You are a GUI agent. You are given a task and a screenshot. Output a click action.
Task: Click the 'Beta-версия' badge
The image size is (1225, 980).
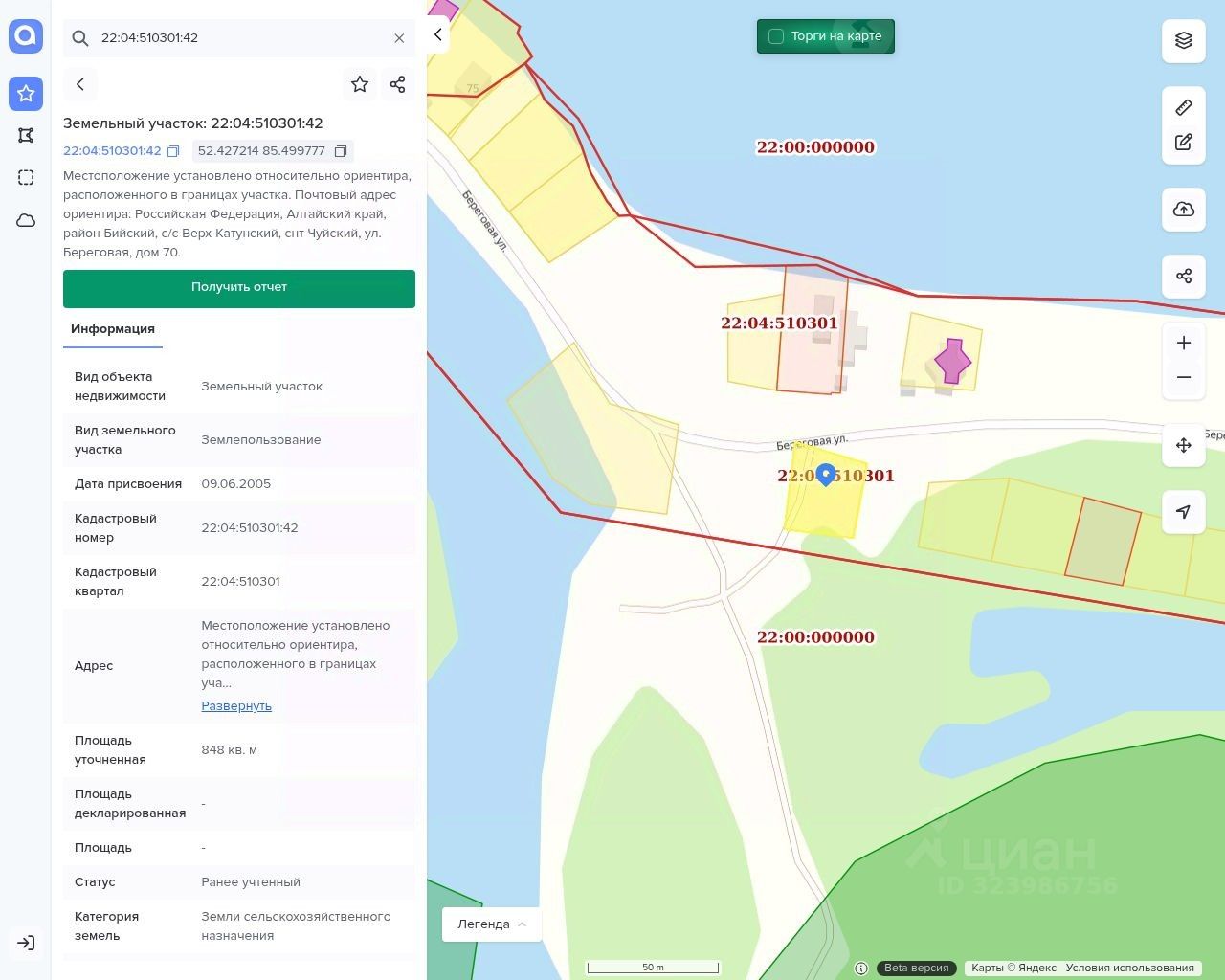pyautogui.click(x=916, y=968)
